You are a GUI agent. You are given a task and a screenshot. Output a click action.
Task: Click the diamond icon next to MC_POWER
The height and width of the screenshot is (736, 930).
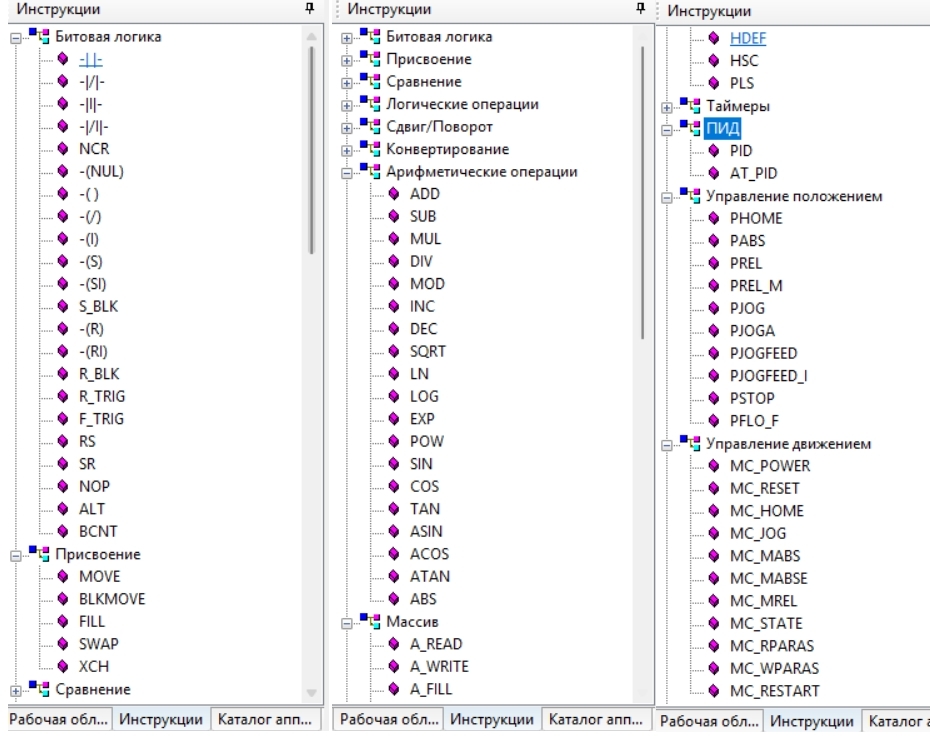pos(714,466)
